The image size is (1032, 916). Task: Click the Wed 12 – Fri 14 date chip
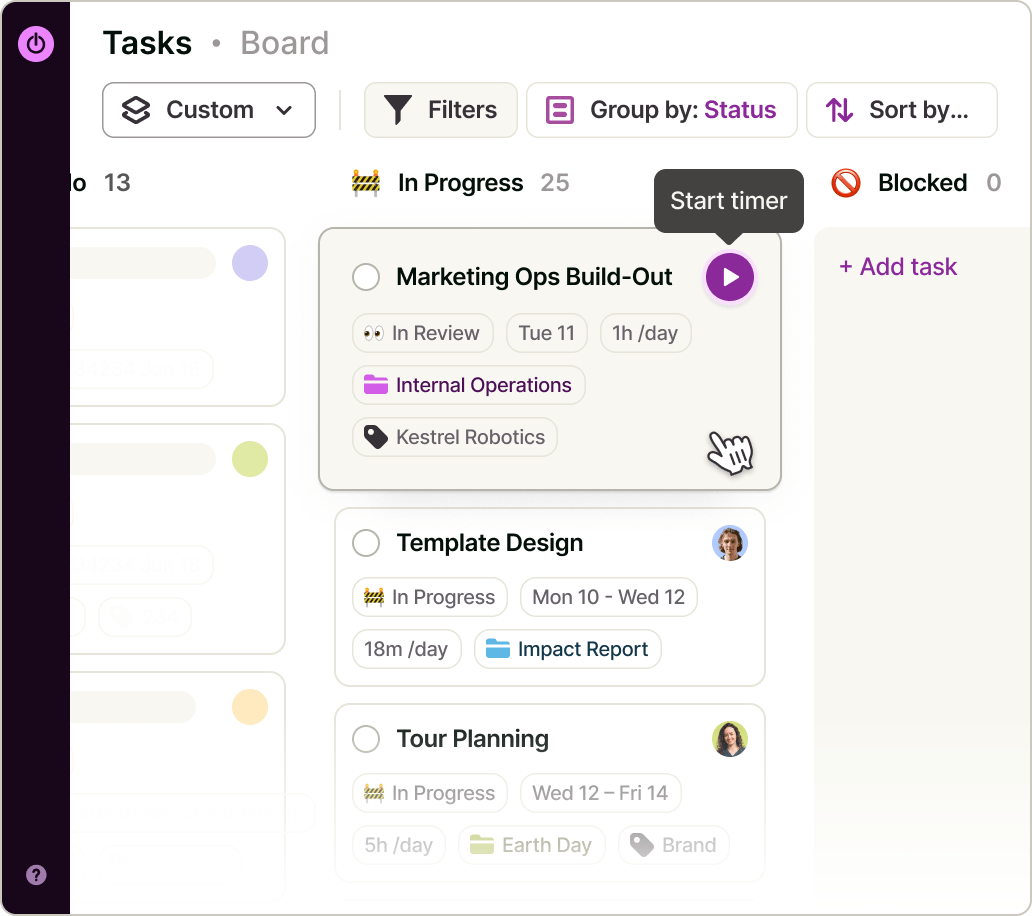pos(600,793)
